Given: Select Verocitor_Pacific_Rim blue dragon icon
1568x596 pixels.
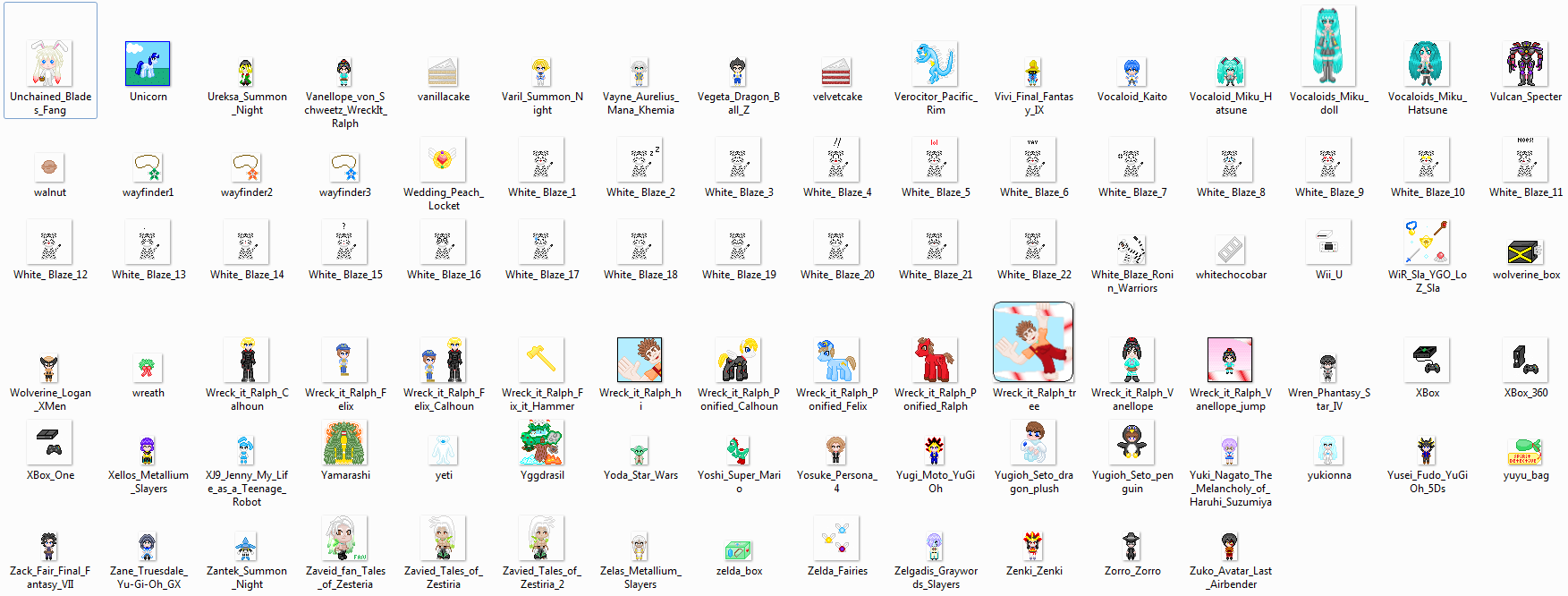Looking at the screenshot, I should (x=935, y=64).
